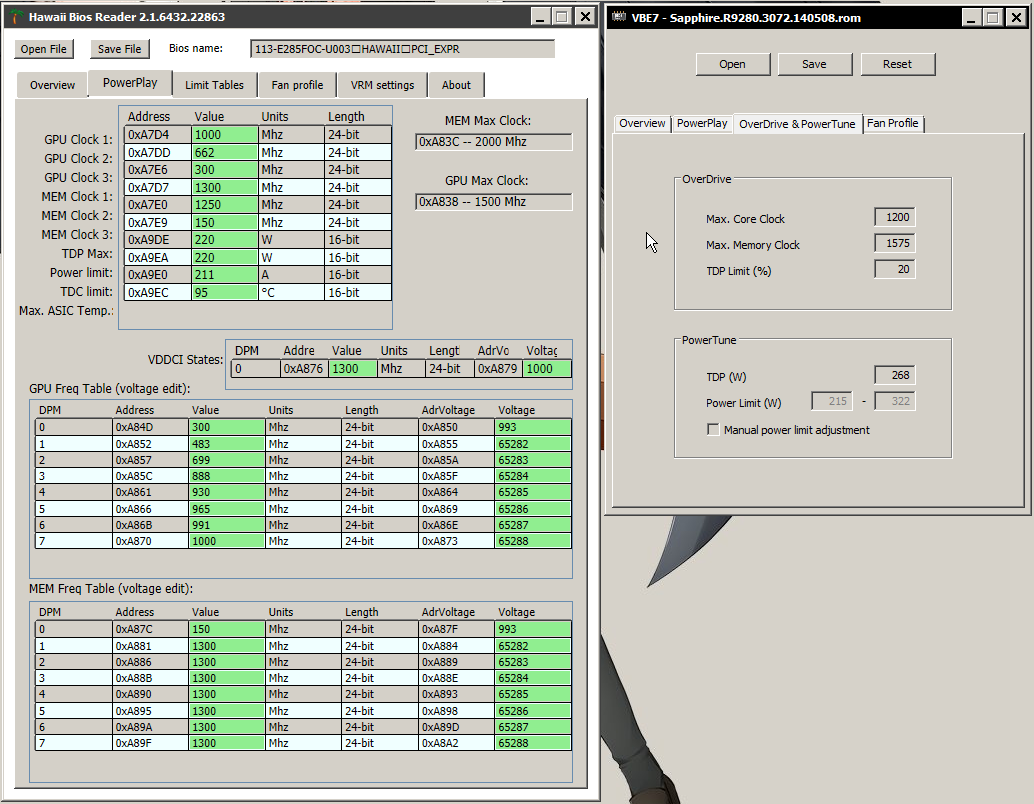
Task: Select the Max. Core Clock field
Action: click(894, 218)
